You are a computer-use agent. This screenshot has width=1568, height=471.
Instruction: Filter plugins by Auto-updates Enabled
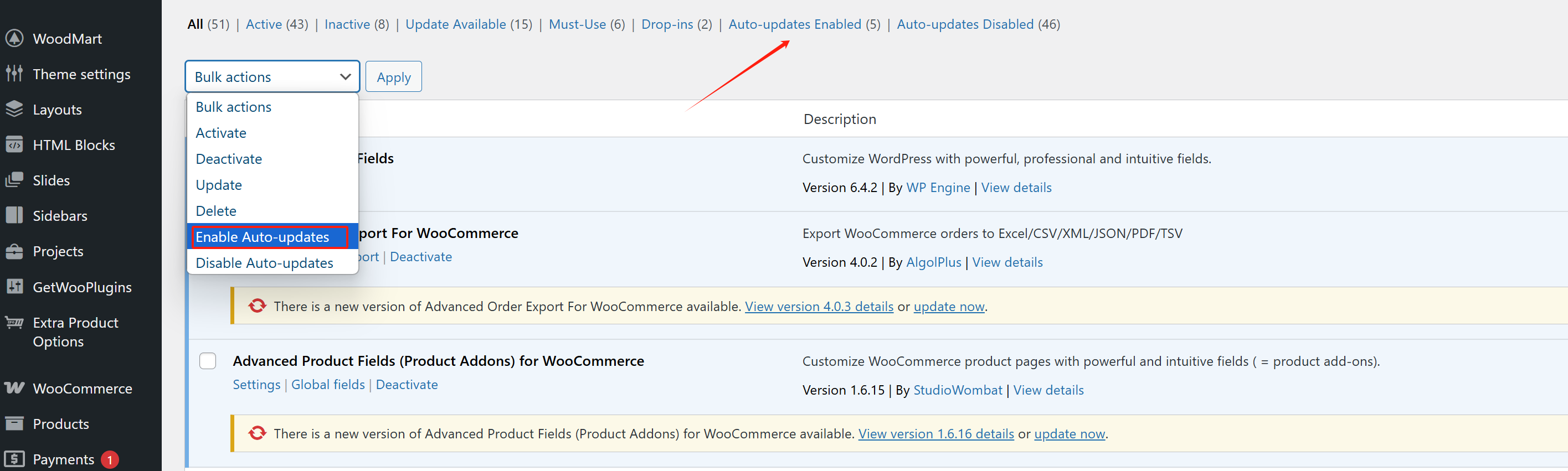(794, 24)
